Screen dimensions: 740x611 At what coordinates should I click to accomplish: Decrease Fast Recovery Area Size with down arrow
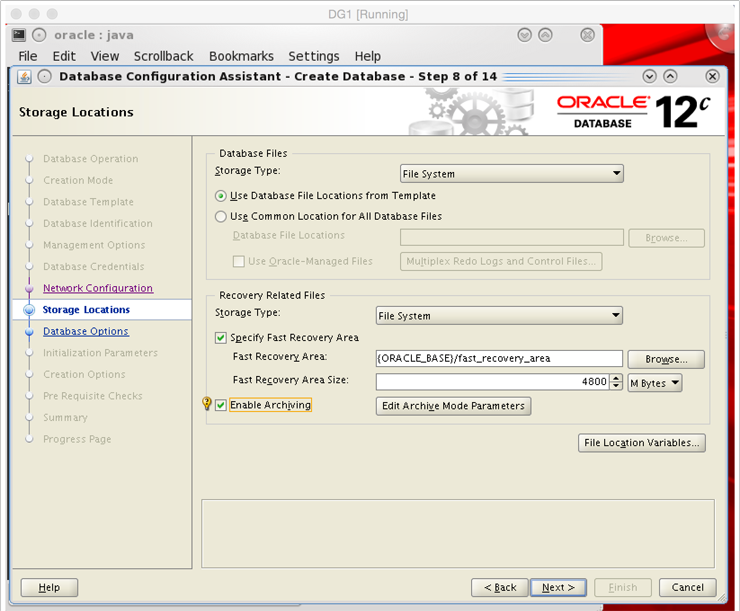point(616,386)
